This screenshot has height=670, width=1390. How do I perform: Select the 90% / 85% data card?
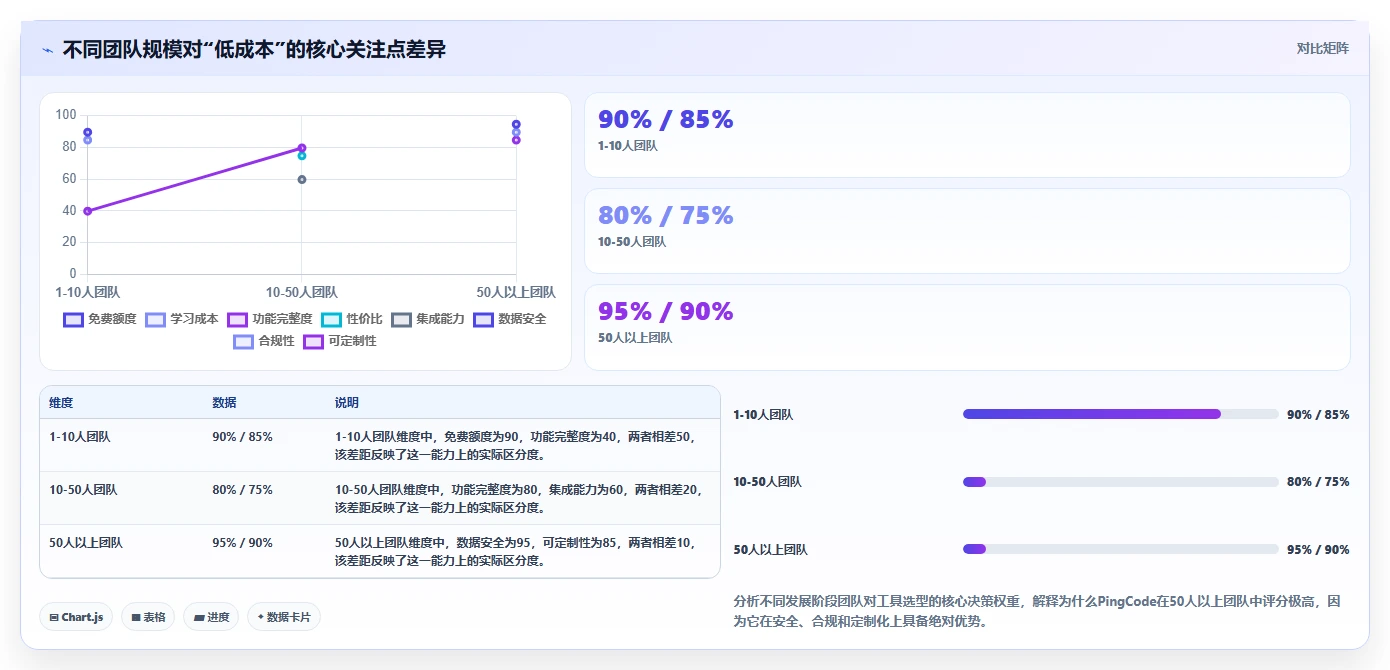(967, 135)
